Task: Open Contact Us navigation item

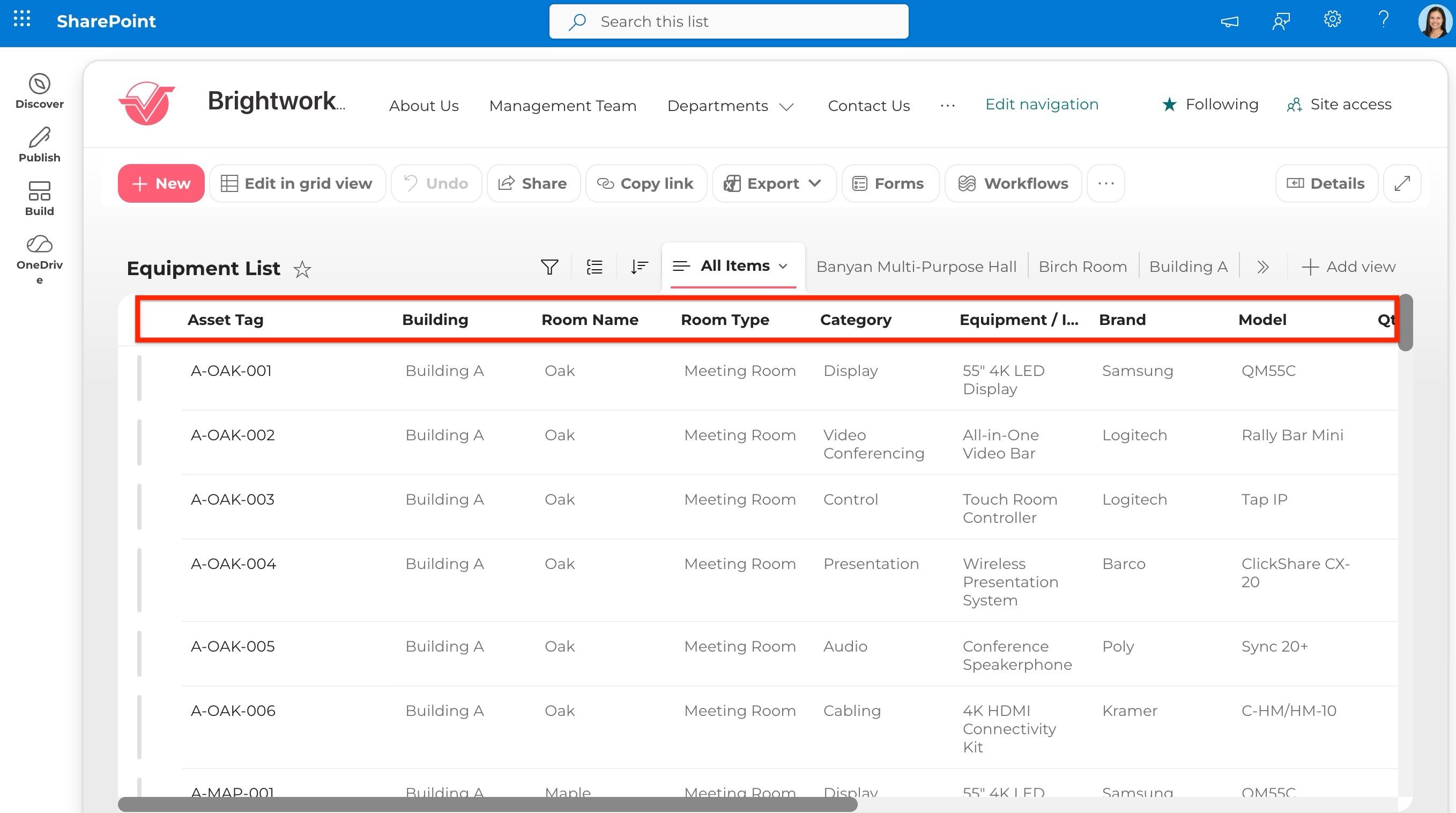Action: (x=869, y=106)
